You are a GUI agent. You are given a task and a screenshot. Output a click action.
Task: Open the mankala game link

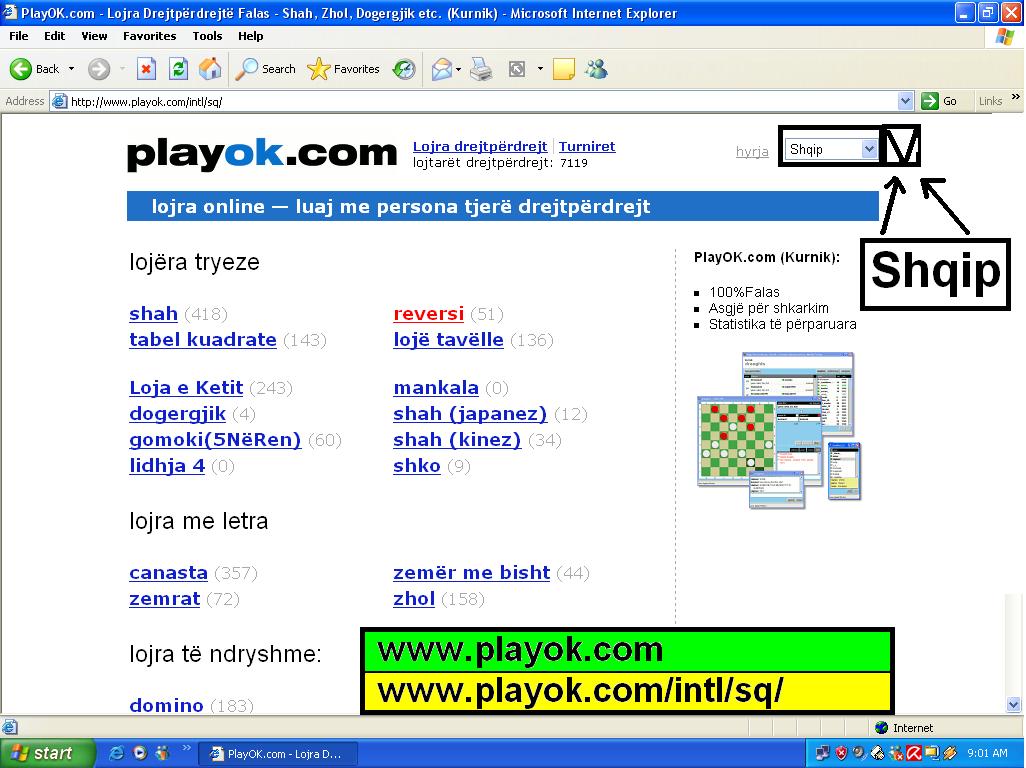[436, 387]
